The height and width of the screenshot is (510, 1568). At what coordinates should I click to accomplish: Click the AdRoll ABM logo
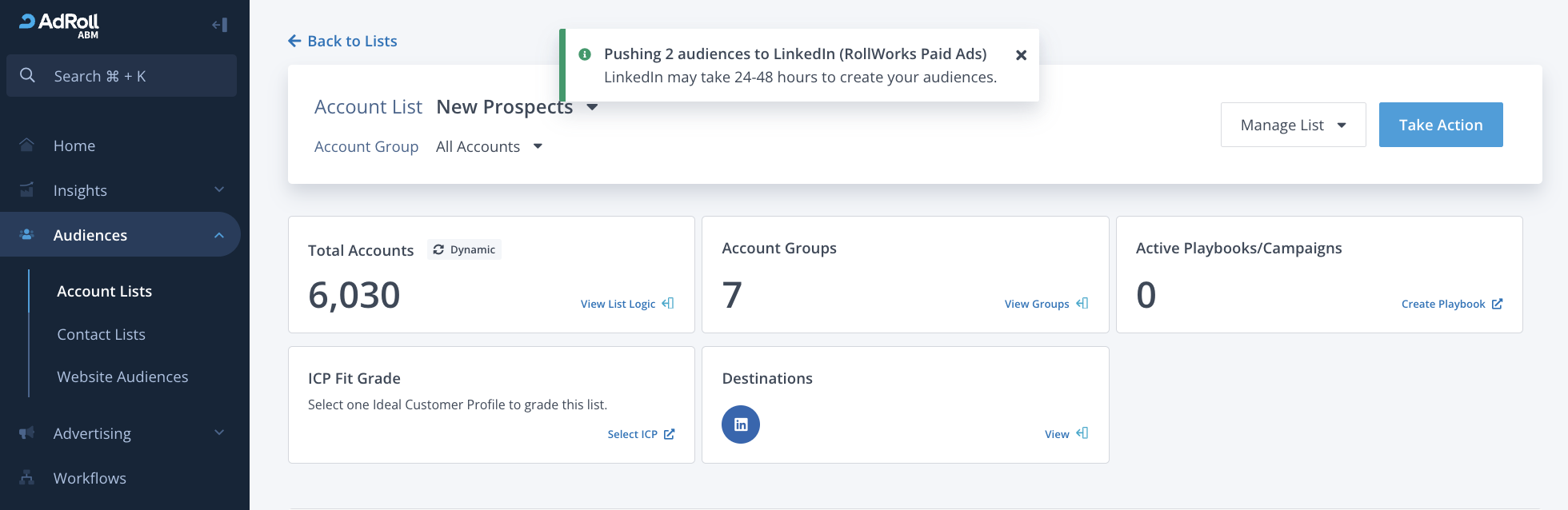pyautogui.click(x=60, y=25)
